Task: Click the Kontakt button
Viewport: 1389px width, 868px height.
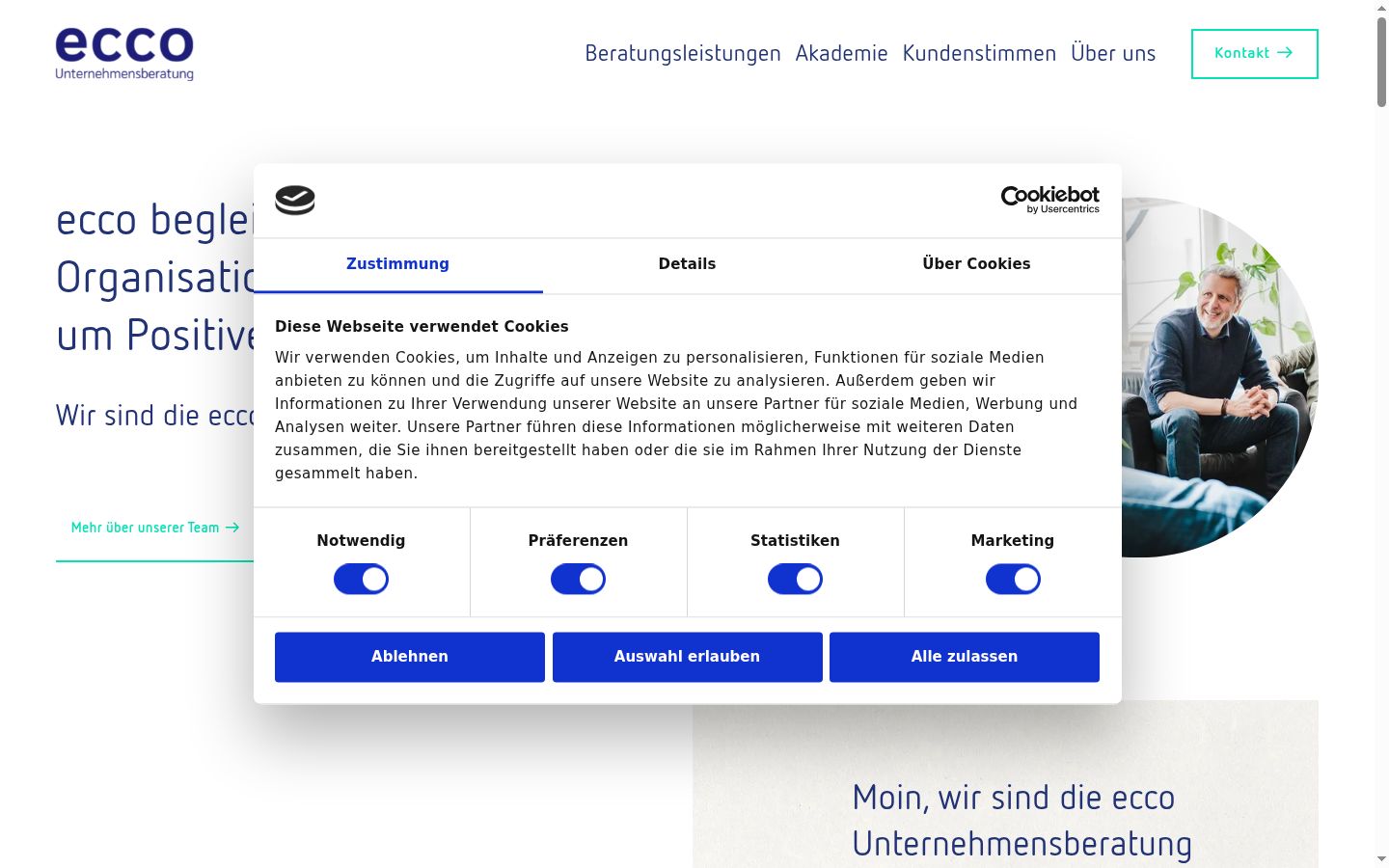Action: click(x=1255, y=54)
